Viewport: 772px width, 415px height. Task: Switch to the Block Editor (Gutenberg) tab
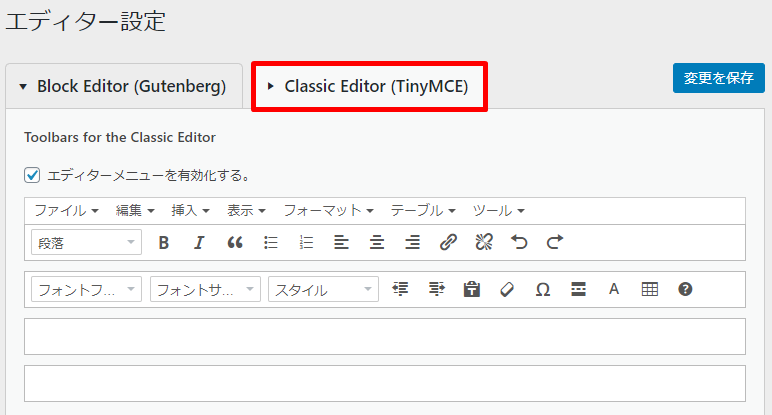pos(124,86)
